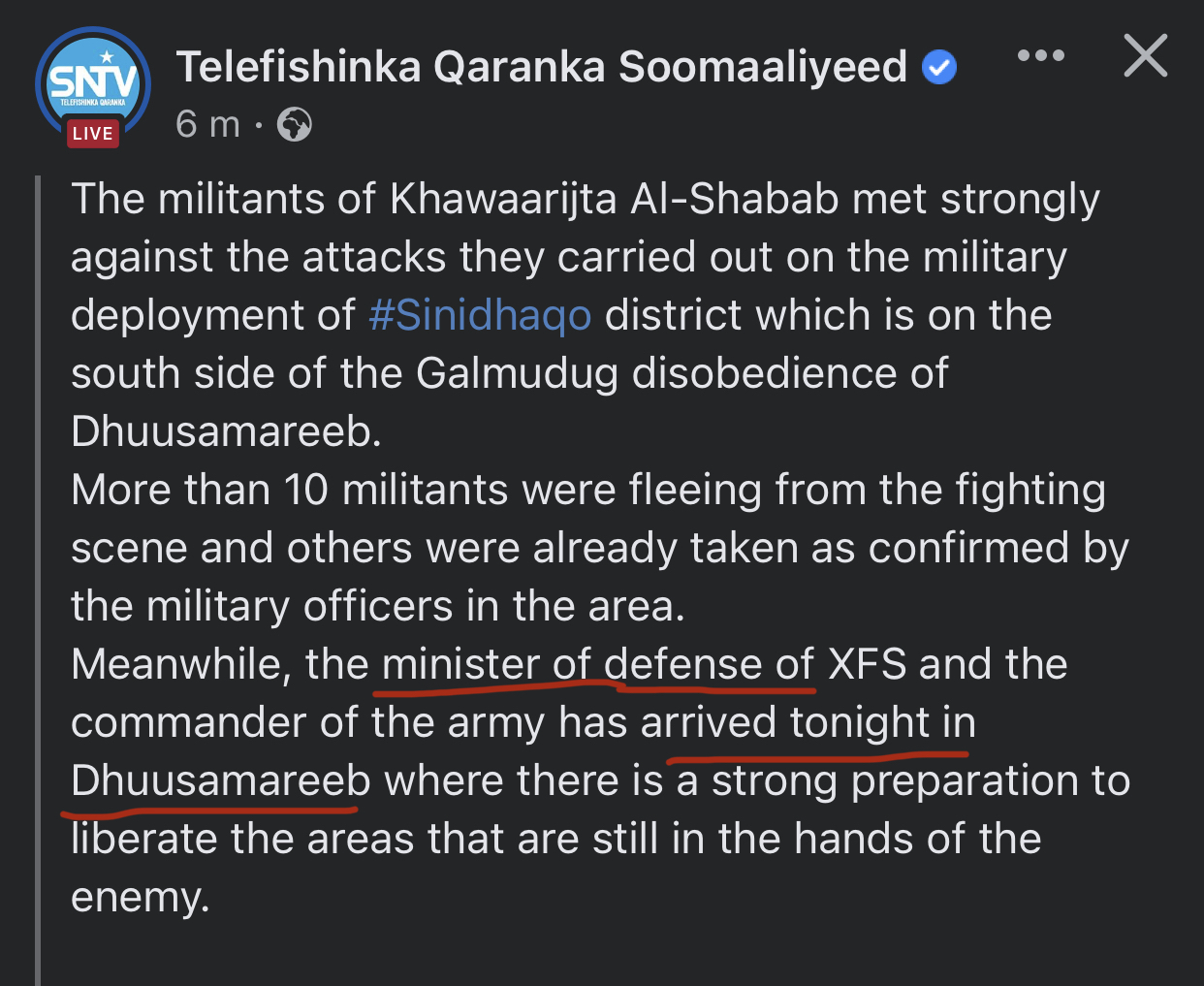Close the post with the X icon
Image resolution: width=1204 pixels, height=986 pixels.
click(x=1146, y=55)
